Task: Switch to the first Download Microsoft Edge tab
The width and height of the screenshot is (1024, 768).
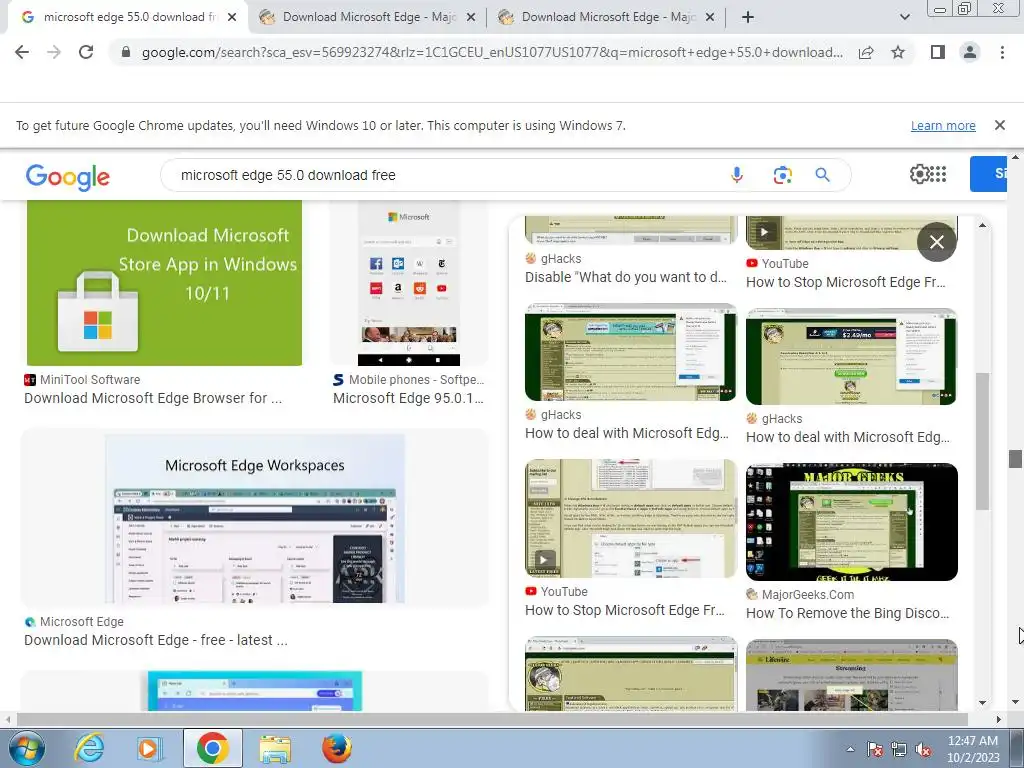Action: click(x=369, y=18)
